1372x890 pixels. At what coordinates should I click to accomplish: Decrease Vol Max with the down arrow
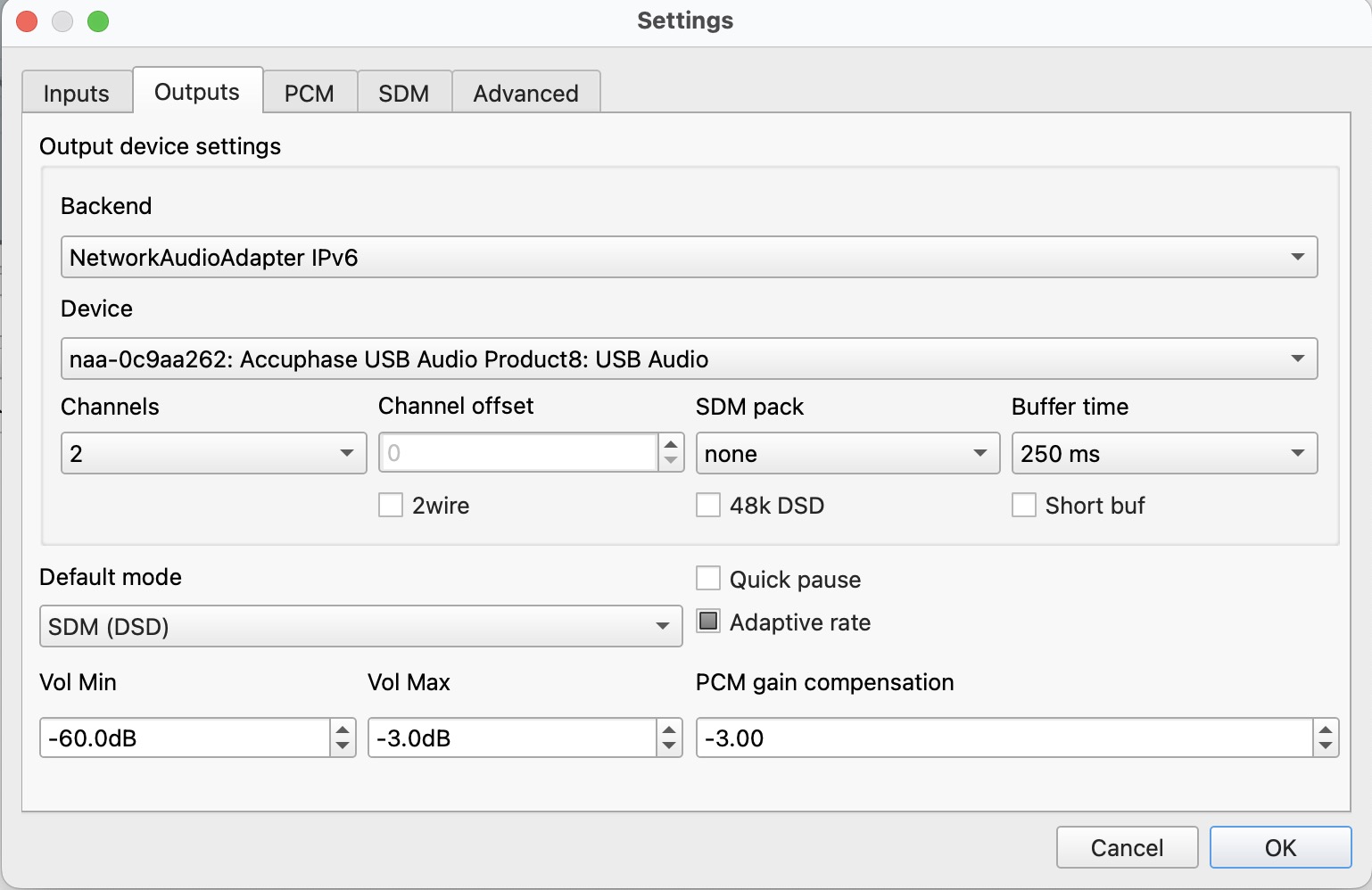click(669, 747)
